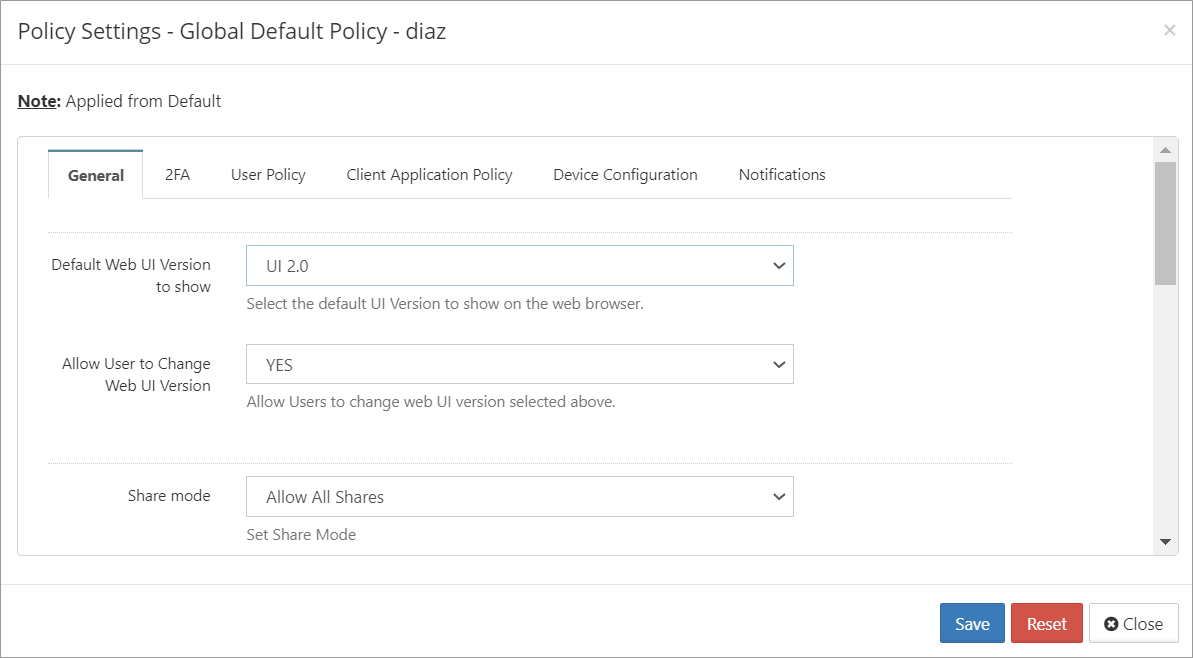This screenshot has width=1193, height=658.
Task: Click 'Select the default UI Version' help text
Action: [x=445, y=304]
